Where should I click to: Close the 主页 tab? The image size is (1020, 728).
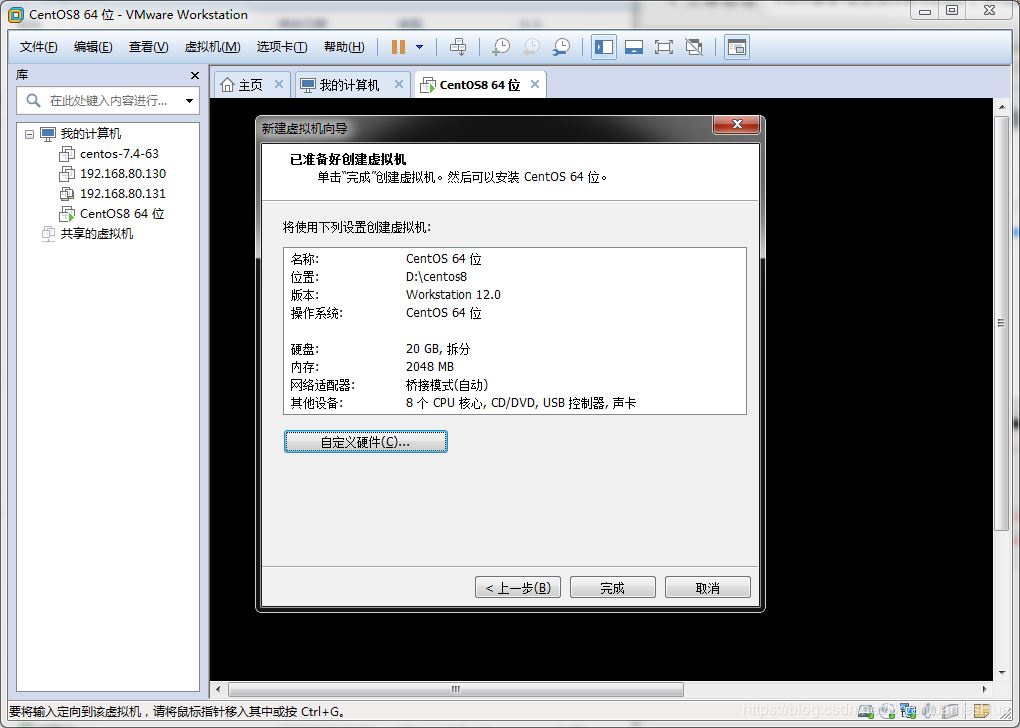click(x=279, y=84)
